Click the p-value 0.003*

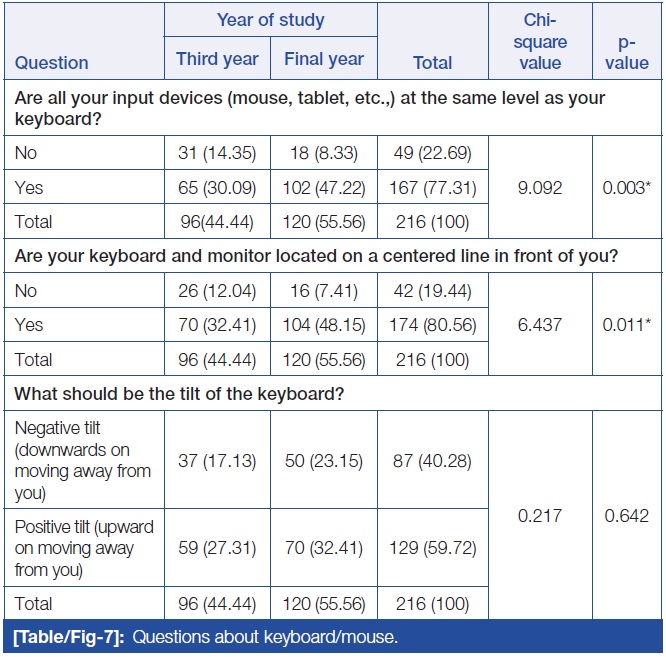(627, 187)
